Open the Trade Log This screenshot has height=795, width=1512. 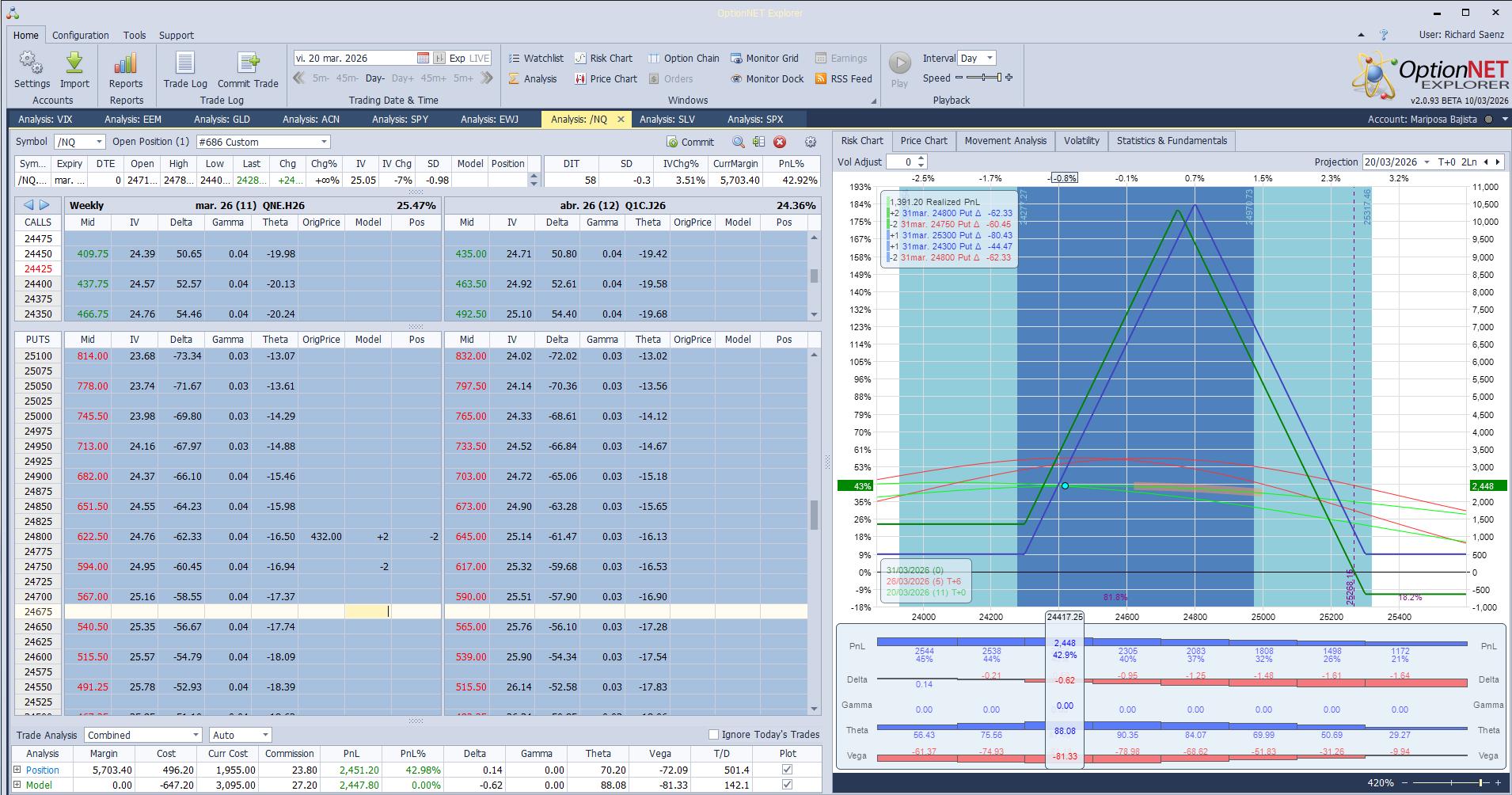185,70
